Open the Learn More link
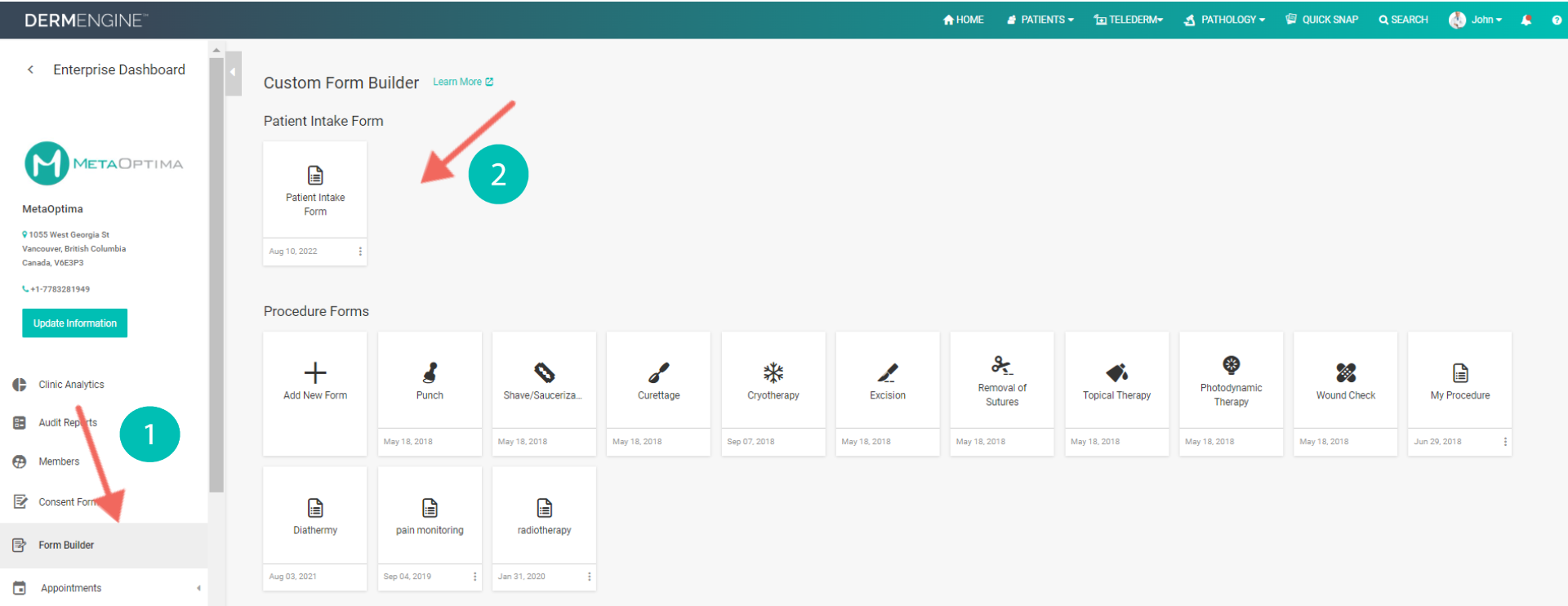 click(x=463, y=82)
